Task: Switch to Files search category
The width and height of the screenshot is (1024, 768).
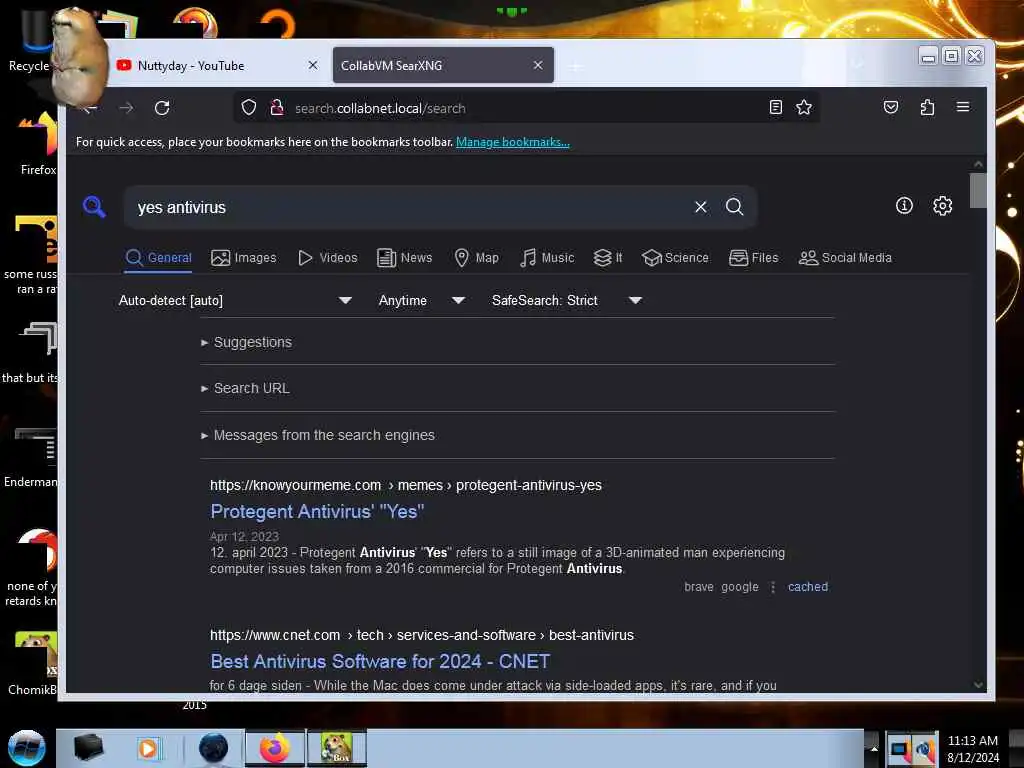Action: (754, 257)
